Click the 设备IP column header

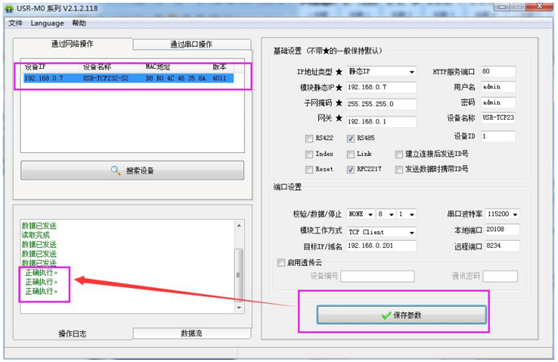35,67
